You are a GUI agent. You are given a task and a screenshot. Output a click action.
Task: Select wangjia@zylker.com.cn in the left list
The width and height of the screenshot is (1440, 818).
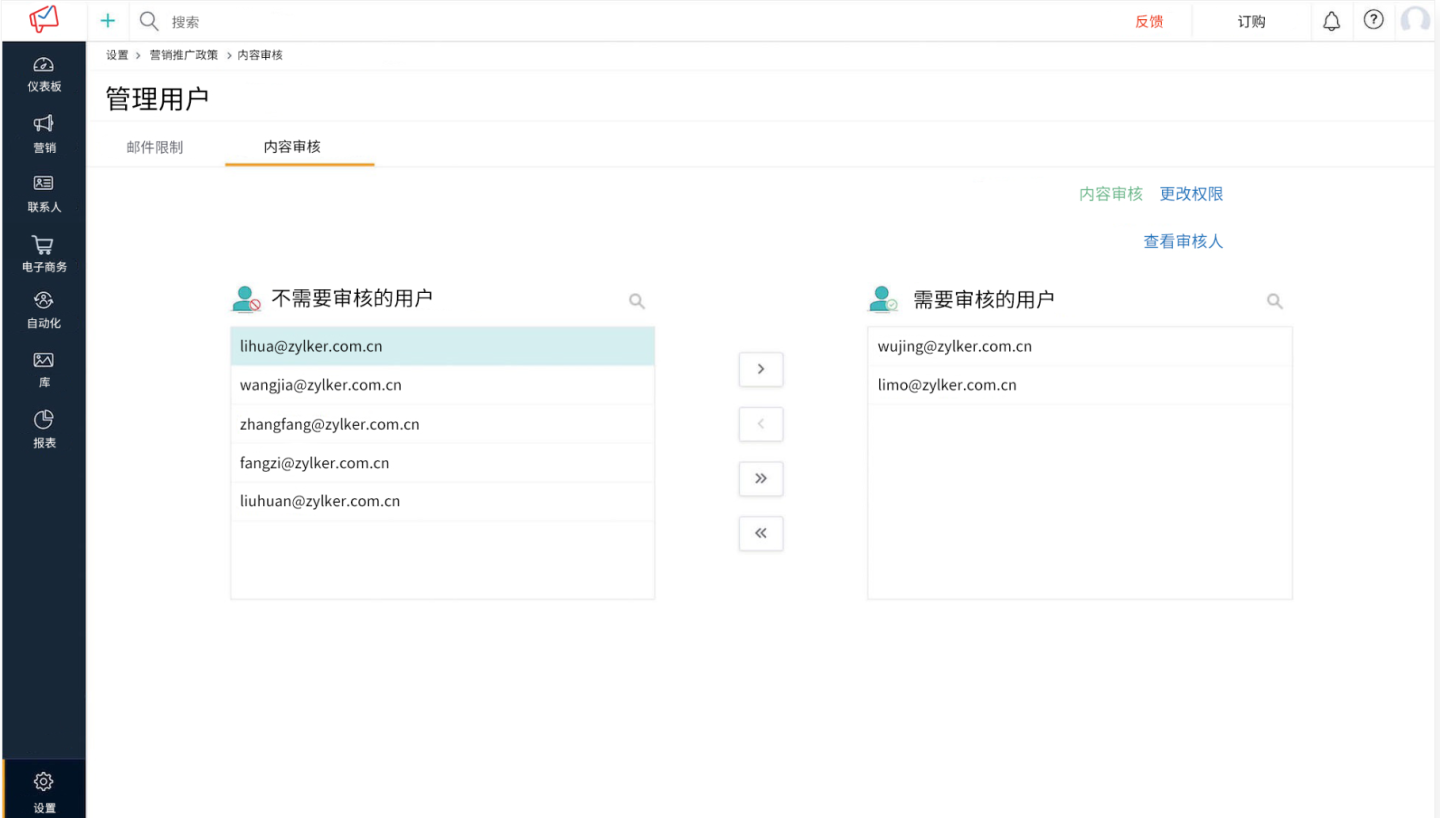(x=321, y=385)
